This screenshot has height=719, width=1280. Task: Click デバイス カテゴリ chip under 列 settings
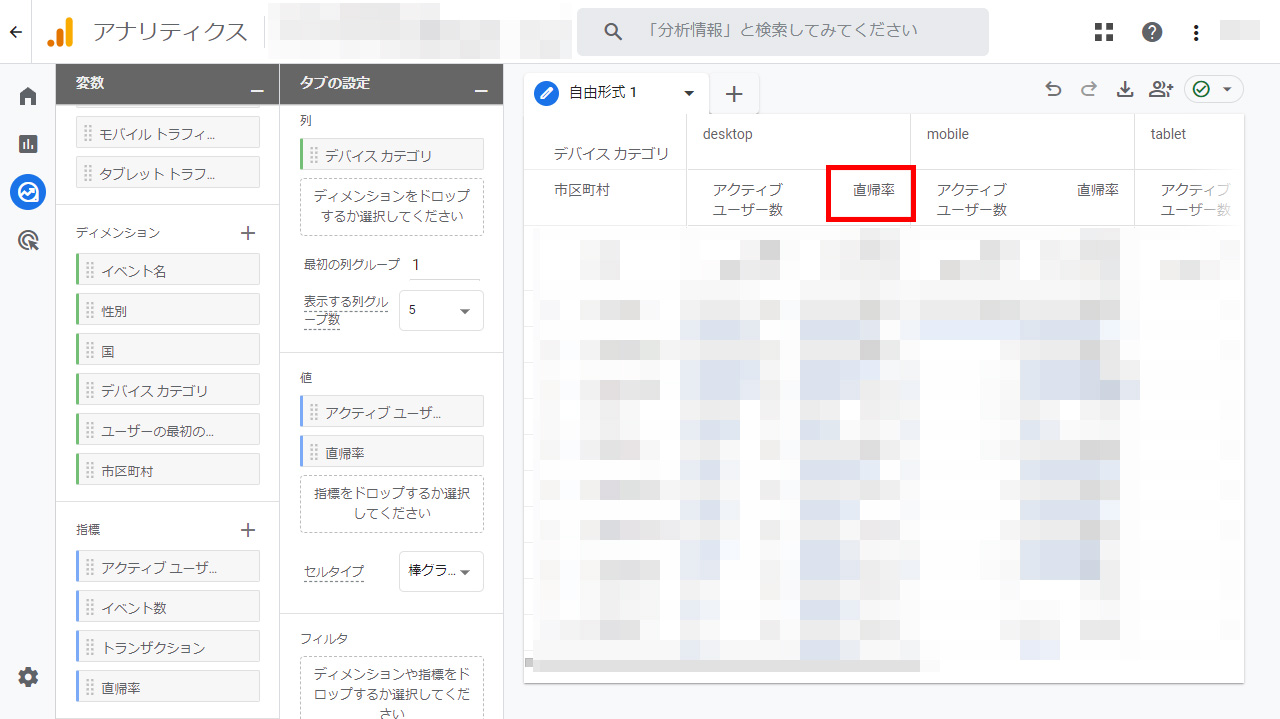coord(392,155)
